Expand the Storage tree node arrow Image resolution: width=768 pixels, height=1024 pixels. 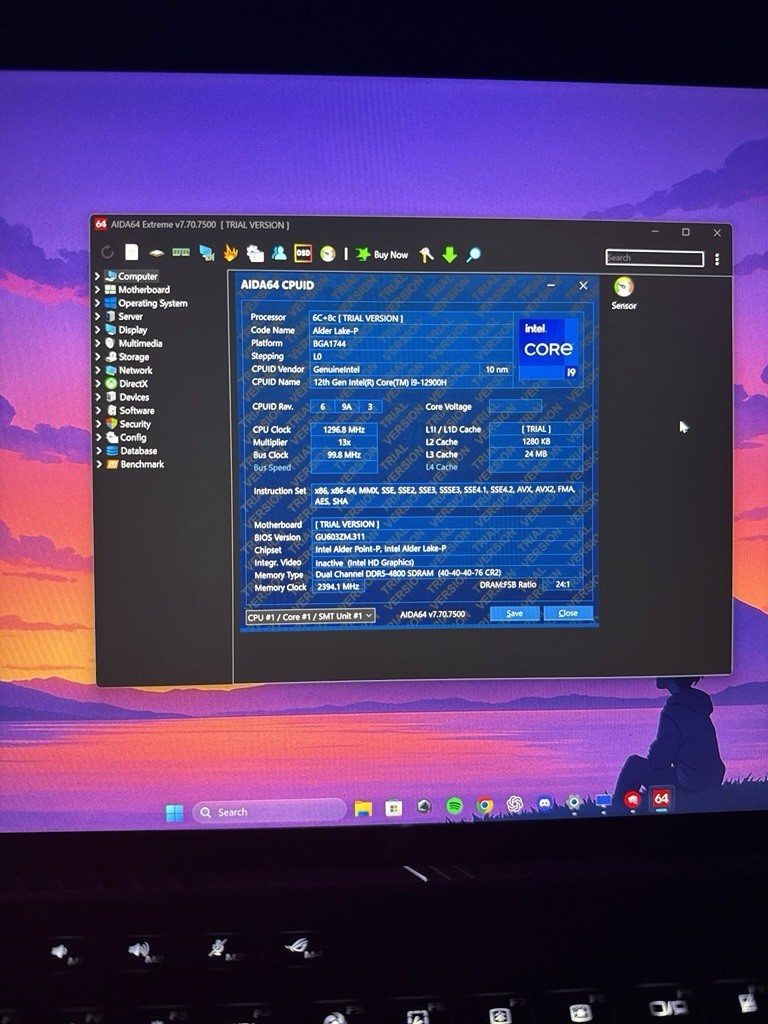[x=98, y=357]
